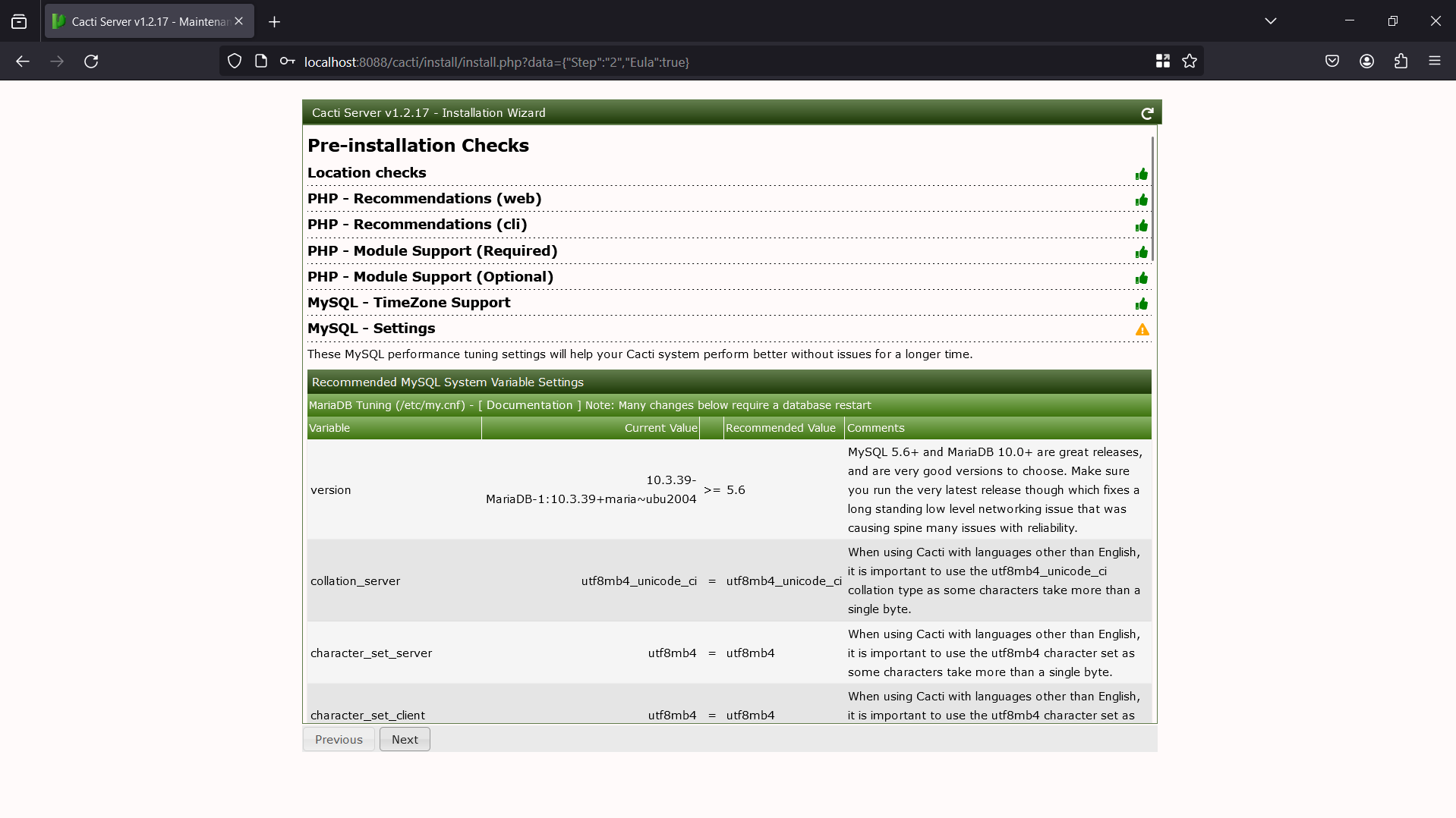Click the Cacti Installation Wizard title text
The image size is (1456, 818).
[429, 113]
